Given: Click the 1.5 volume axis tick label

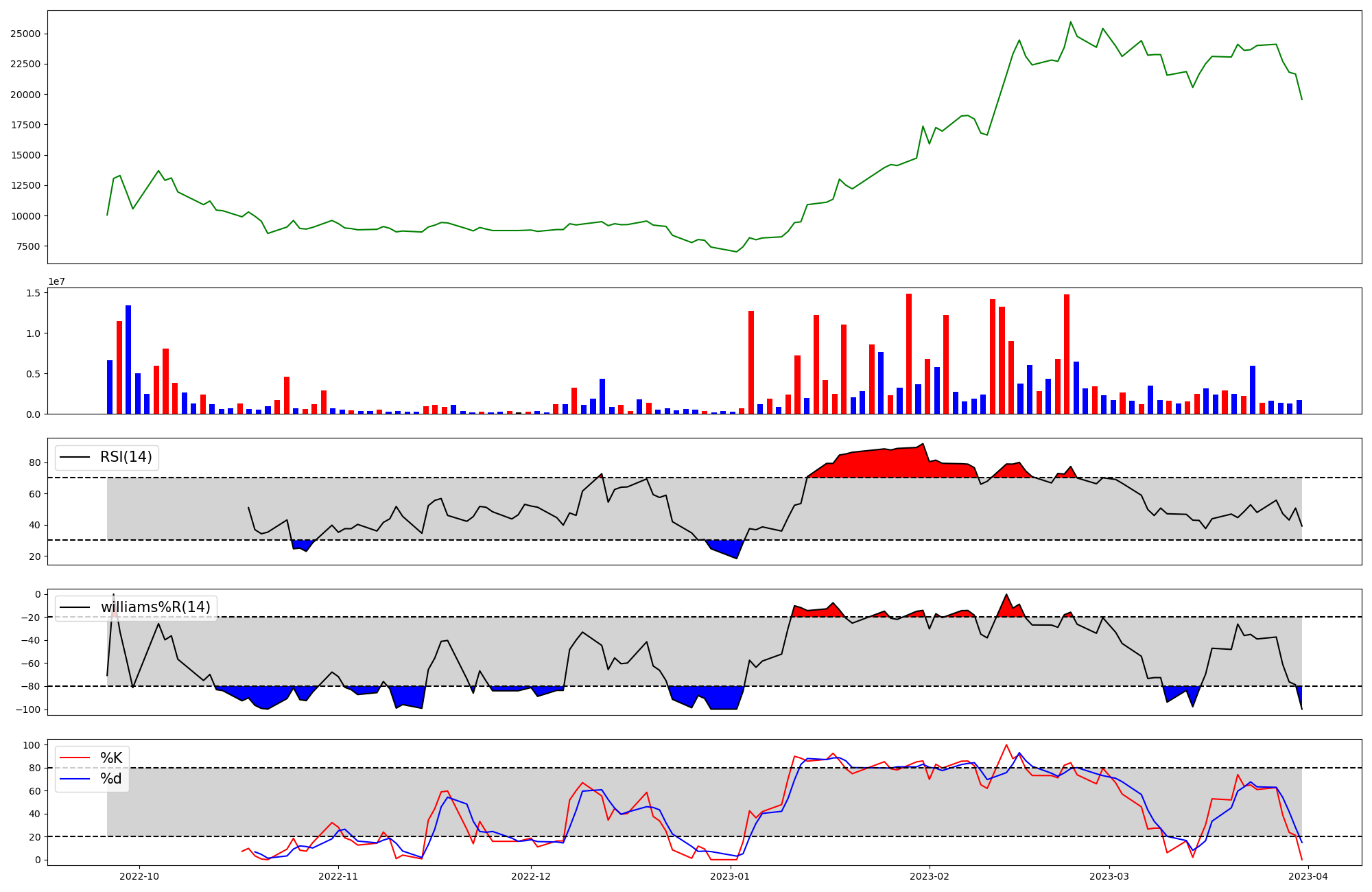Looking at the screenshot, I should coord(33,293).
